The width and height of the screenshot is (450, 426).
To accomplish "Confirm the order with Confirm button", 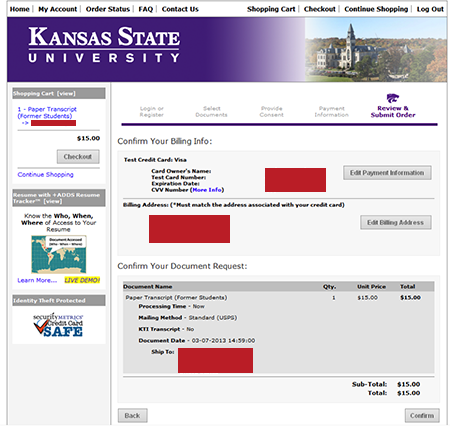I will pyautogui.click(x=422, y=416).
